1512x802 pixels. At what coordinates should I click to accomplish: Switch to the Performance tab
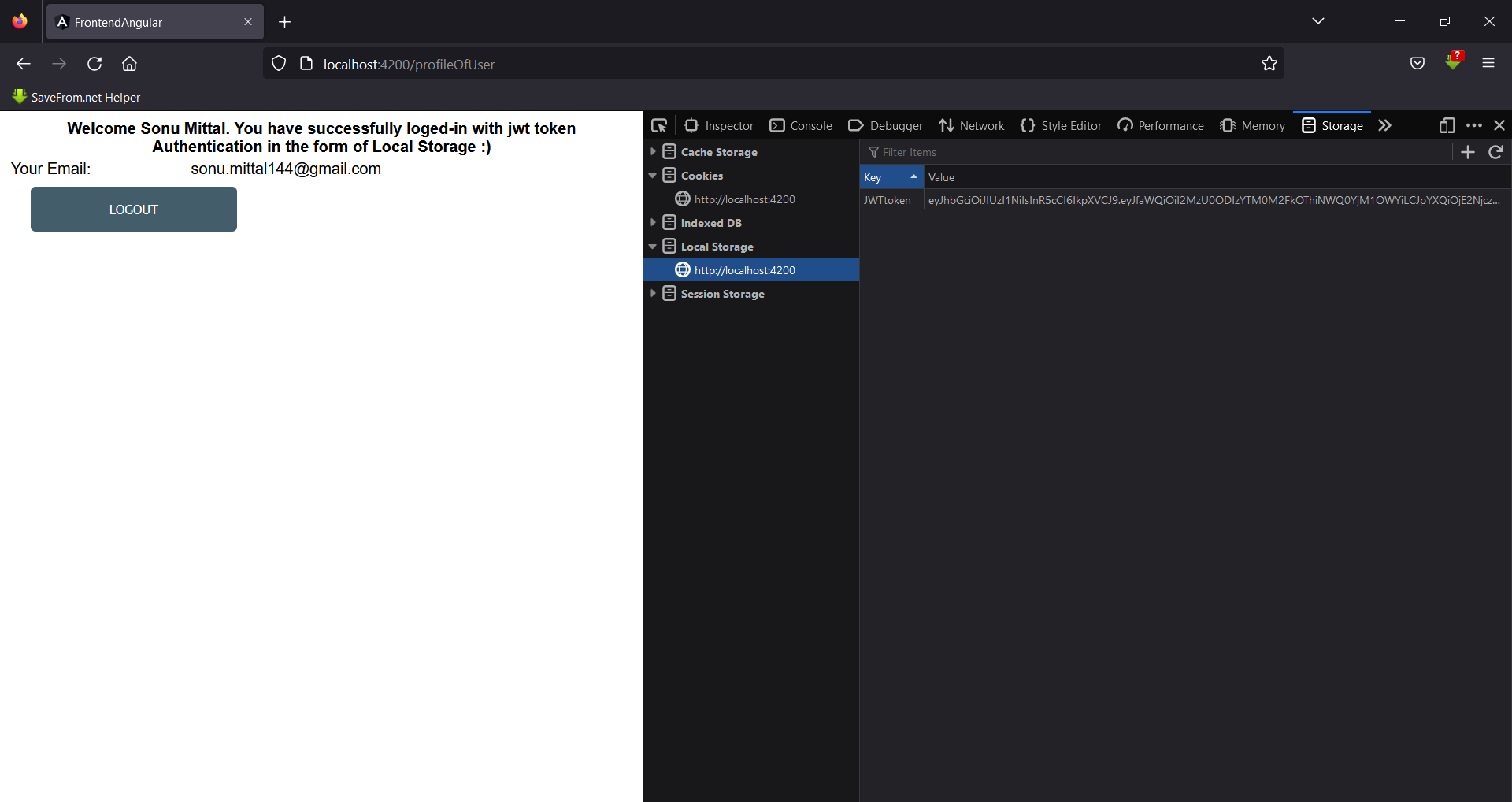(x=1161, y=125)
